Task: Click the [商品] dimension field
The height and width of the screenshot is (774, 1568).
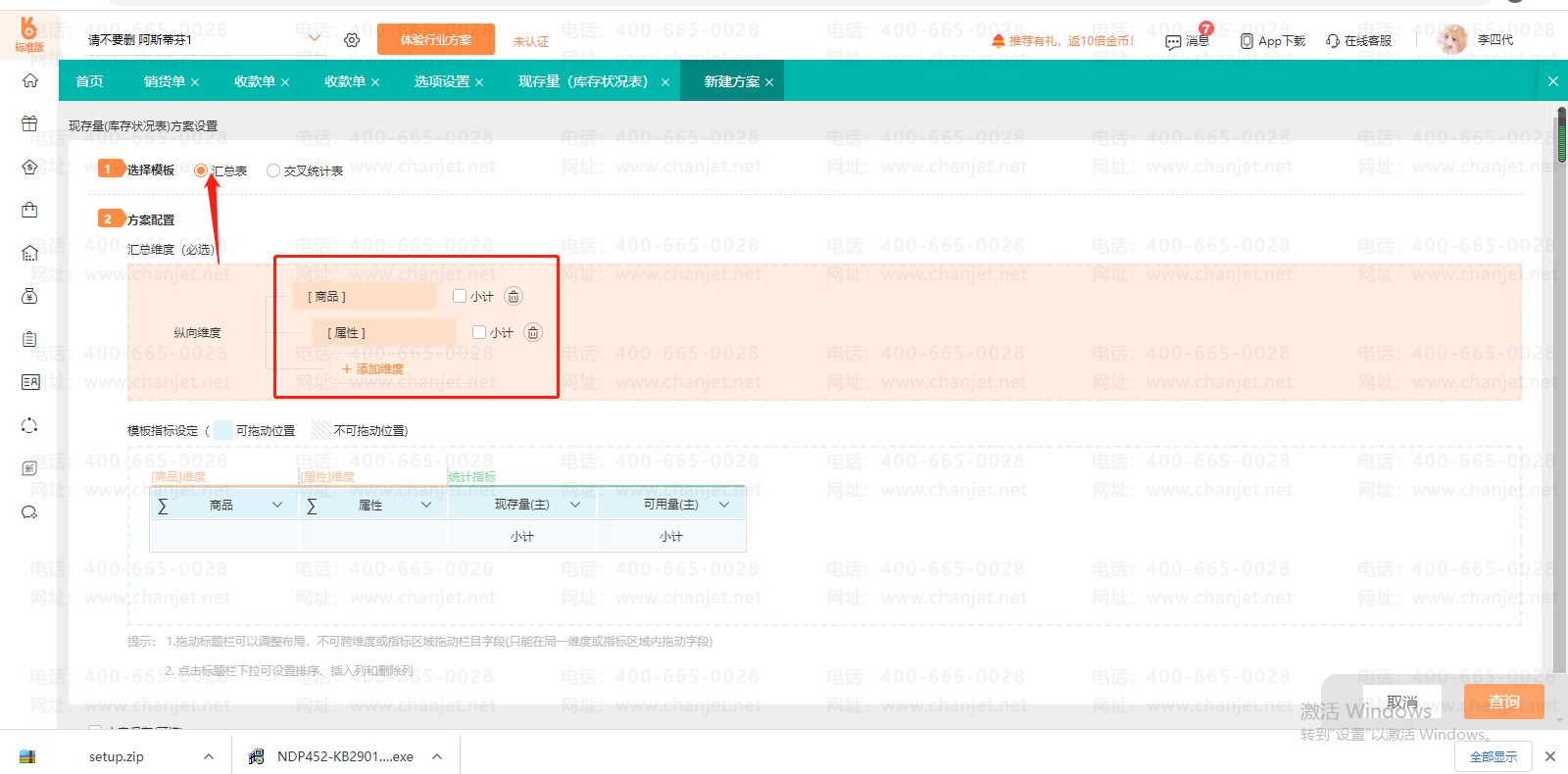Action: pos(366,296)
